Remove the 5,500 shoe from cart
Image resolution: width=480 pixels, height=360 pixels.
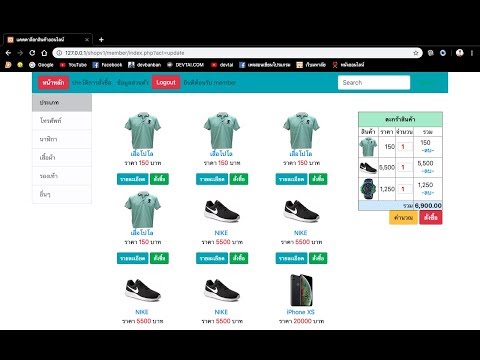tap(428, 171)
